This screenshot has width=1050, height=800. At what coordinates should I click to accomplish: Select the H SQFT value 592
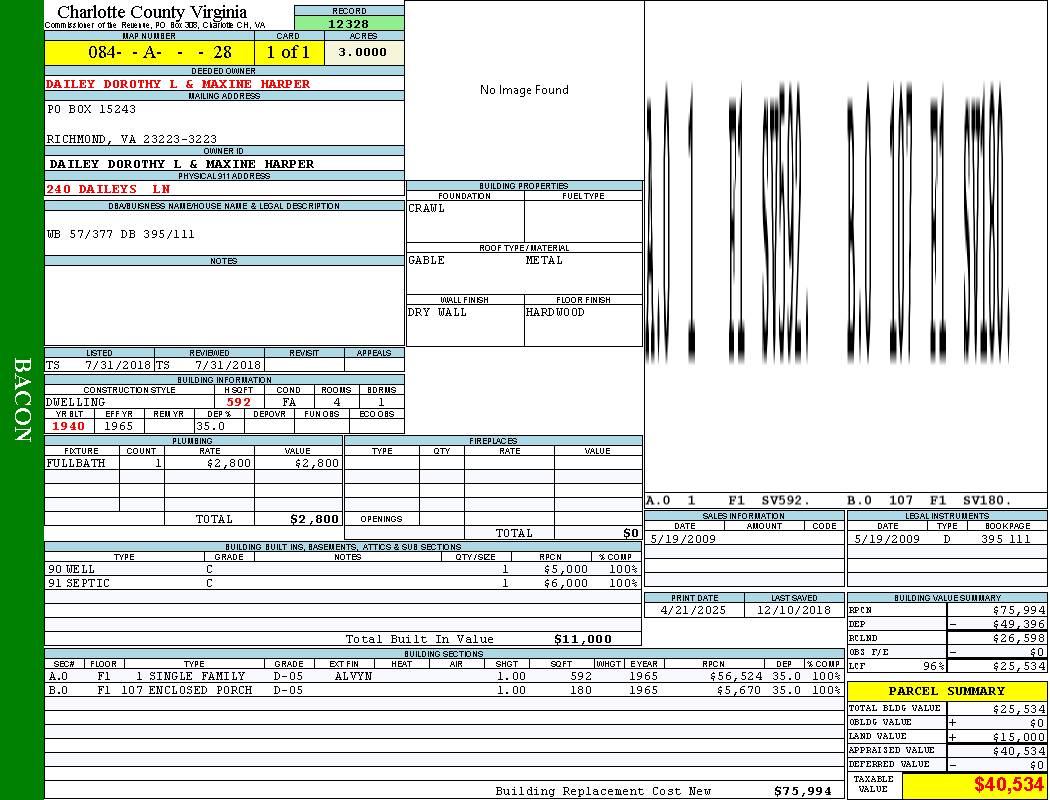(238, 402)
